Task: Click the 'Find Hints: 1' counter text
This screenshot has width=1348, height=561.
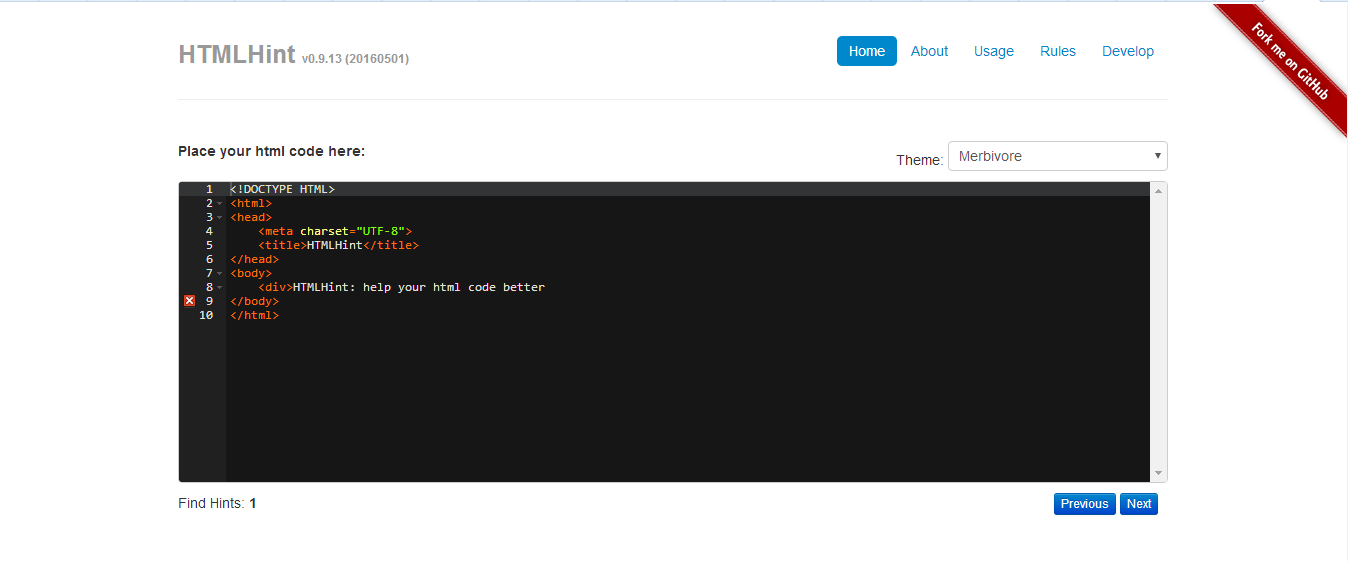Action: 217,503
